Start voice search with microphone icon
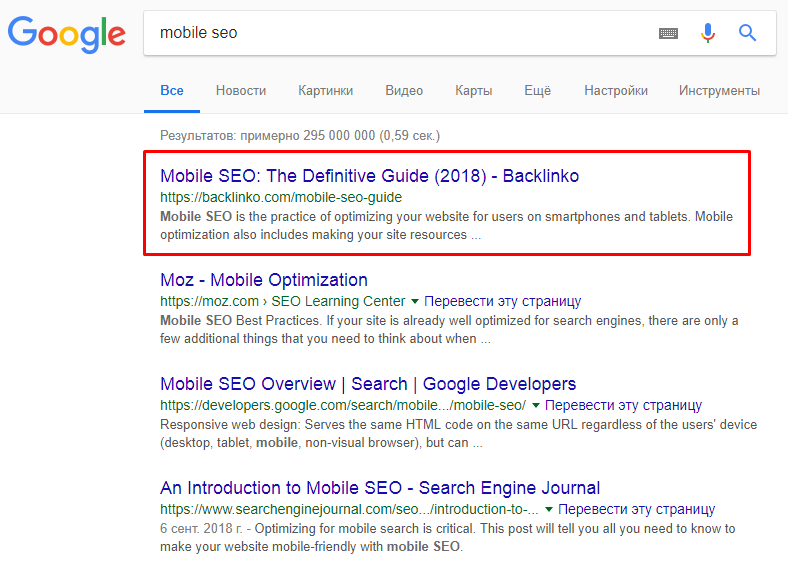Image resolution: width=788 pixels, height=566 pixels. click(x=708, y=33)
